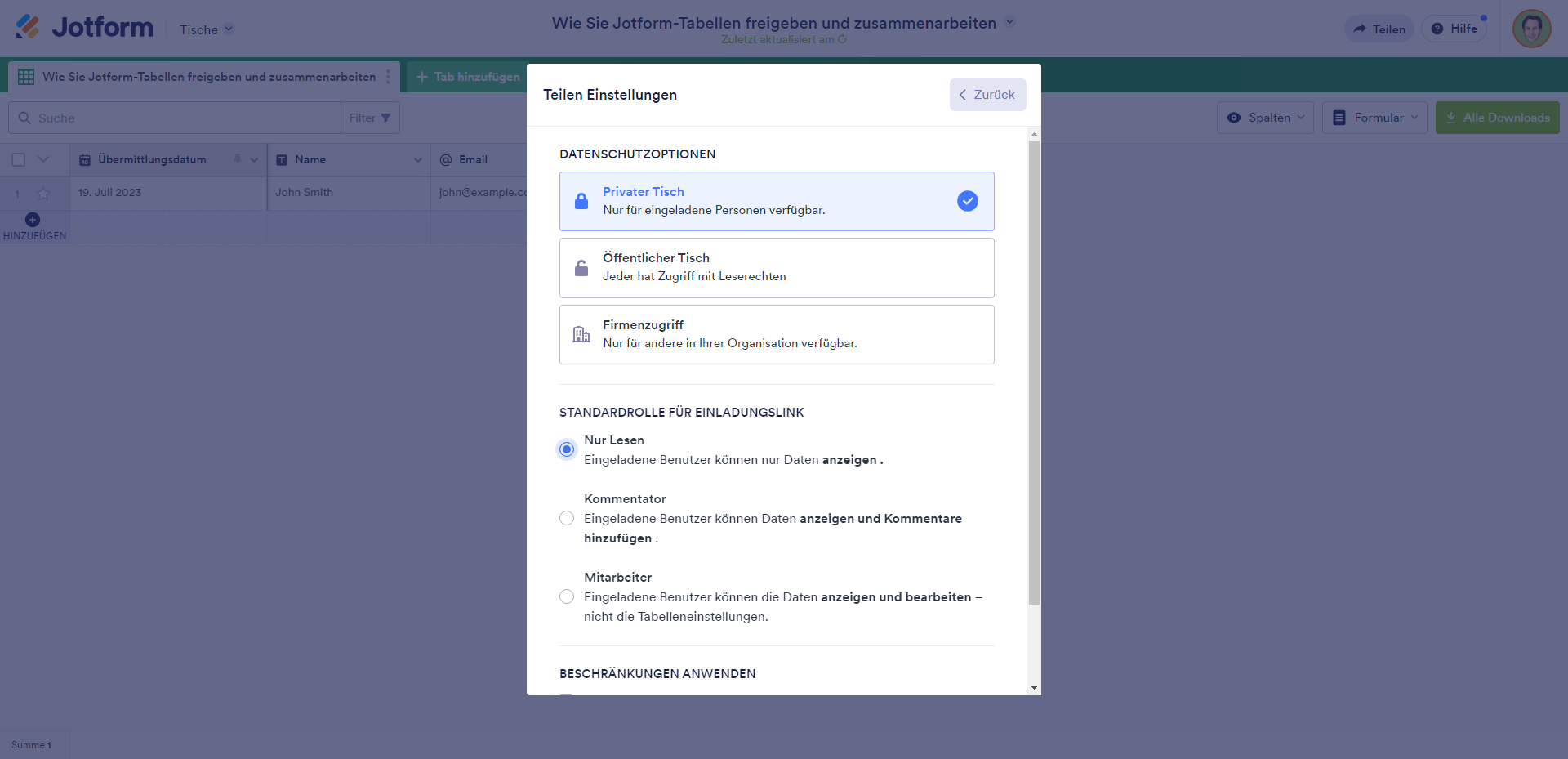Click the three-dot menu on the table tab
Screen dimensions: 1568x759
pos(388,77)
